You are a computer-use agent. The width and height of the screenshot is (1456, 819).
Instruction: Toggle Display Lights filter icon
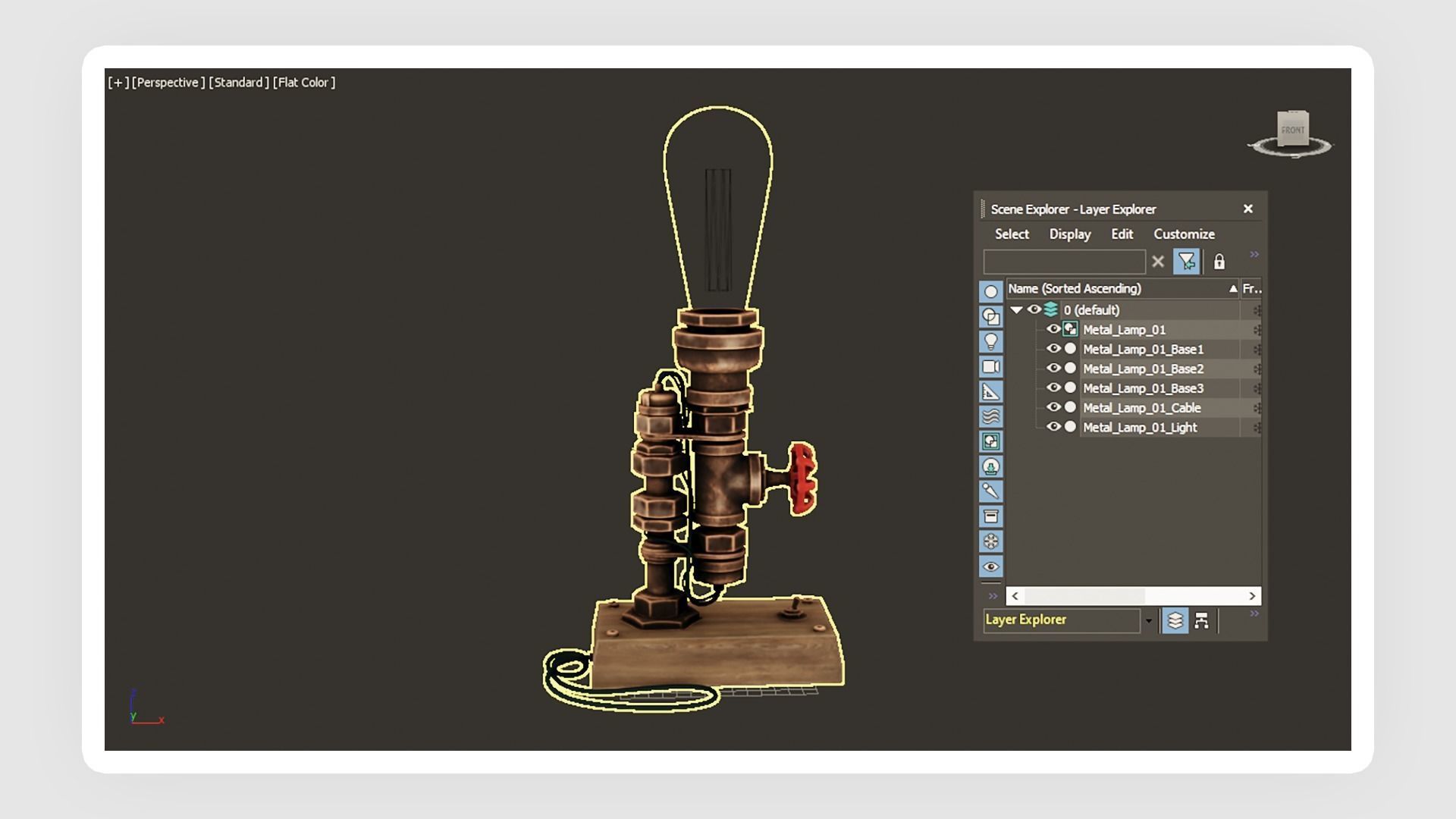click(x=990, y=342)
